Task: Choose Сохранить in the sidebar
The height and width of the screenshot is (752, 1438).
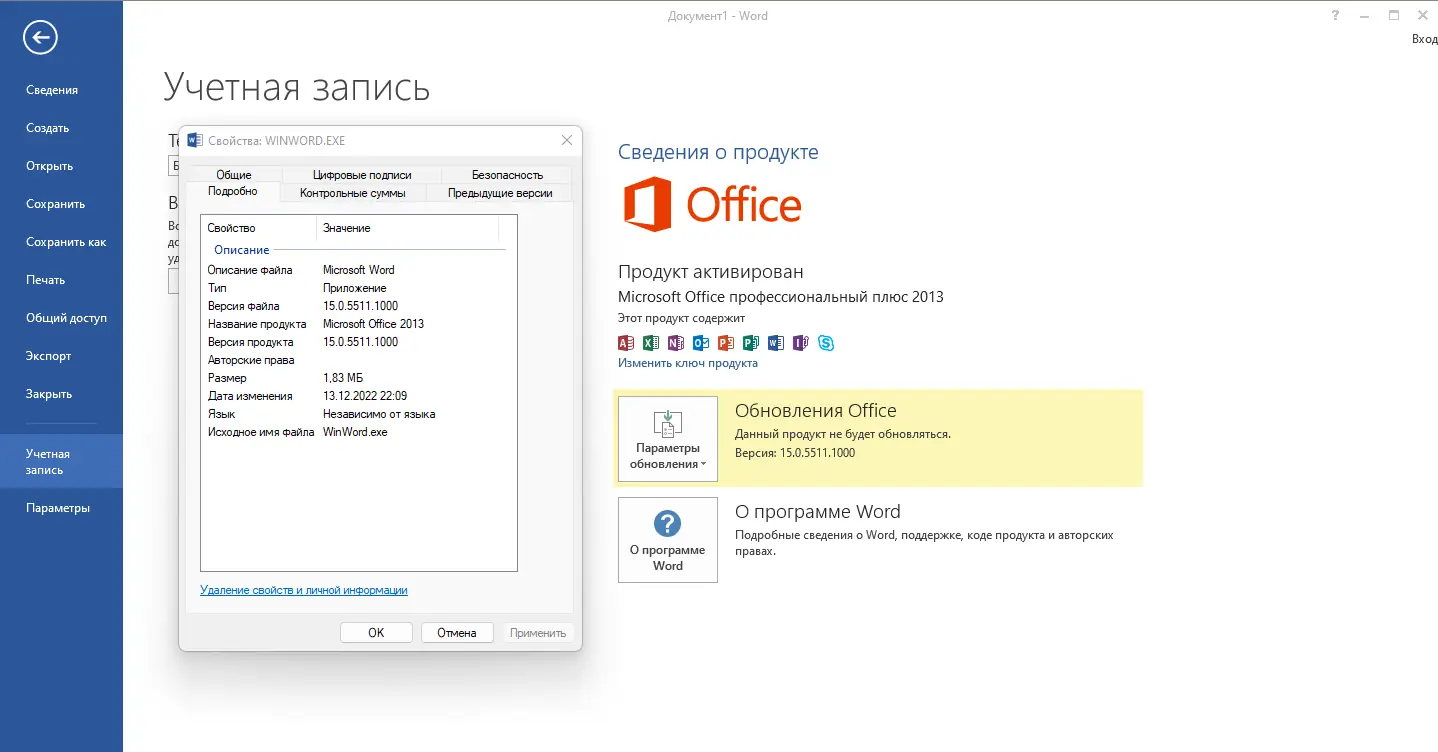Action: [61, 204]
